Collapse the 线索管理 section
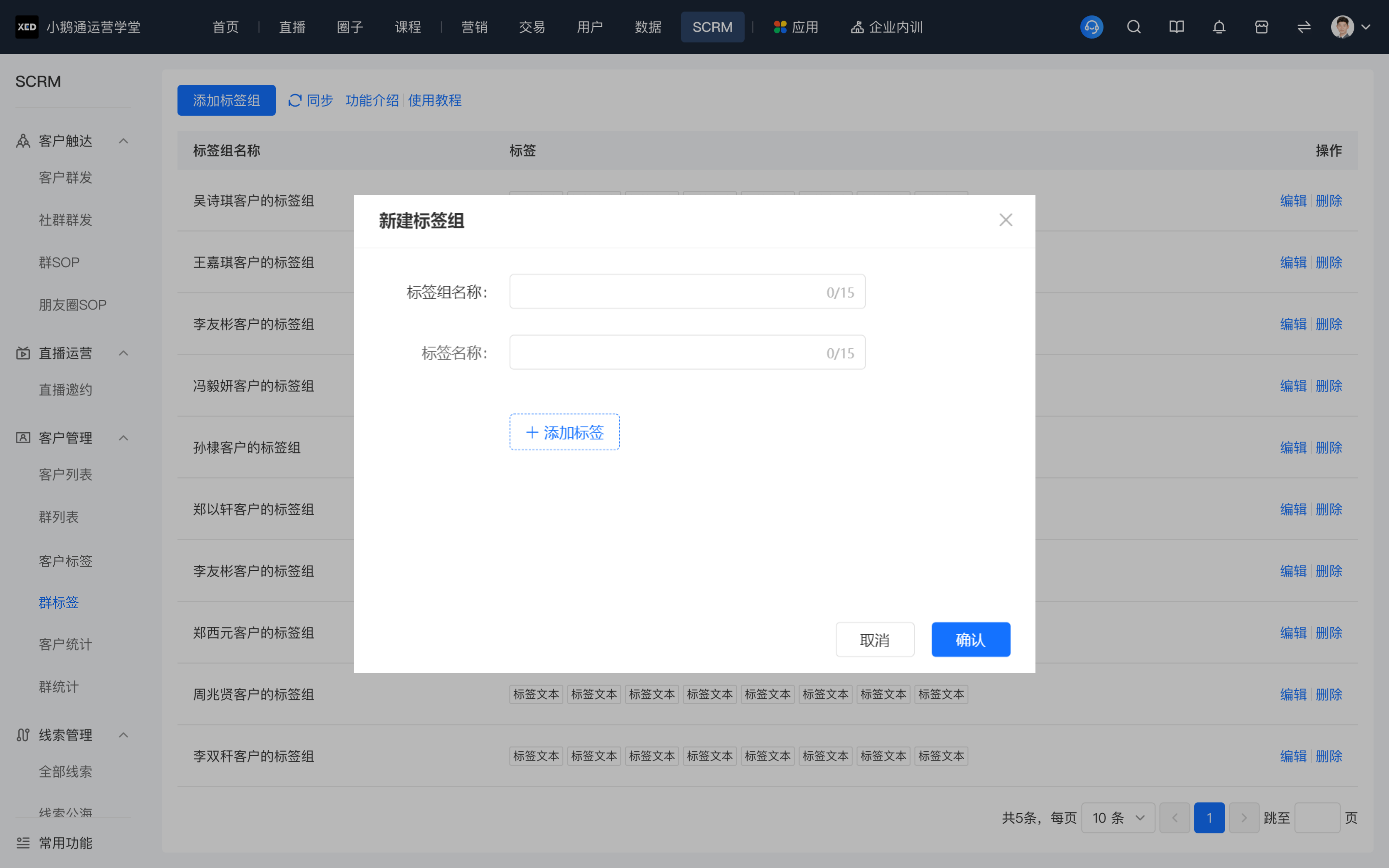 coord(123,735)
